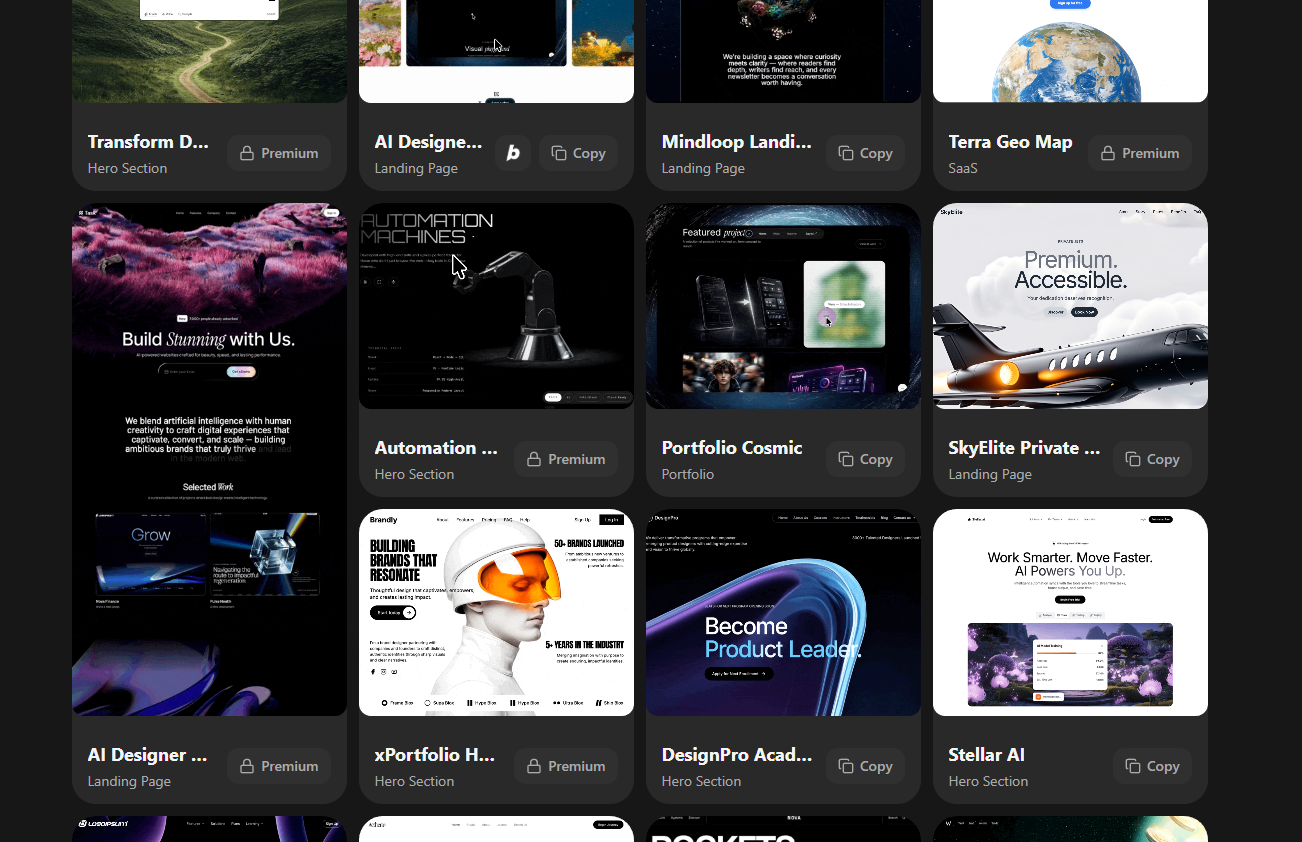Click Premium lock on Terra Geo Map
This screenshot has height=842, width=1302.
pyautogui.click(x=1140, y=153)
